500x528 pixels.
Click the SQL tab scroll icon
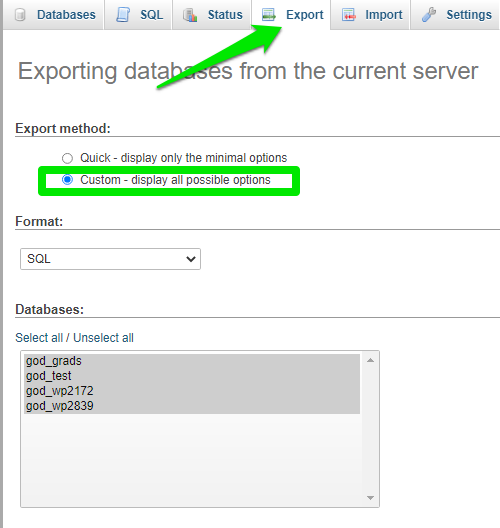click(x=123, y=15)
